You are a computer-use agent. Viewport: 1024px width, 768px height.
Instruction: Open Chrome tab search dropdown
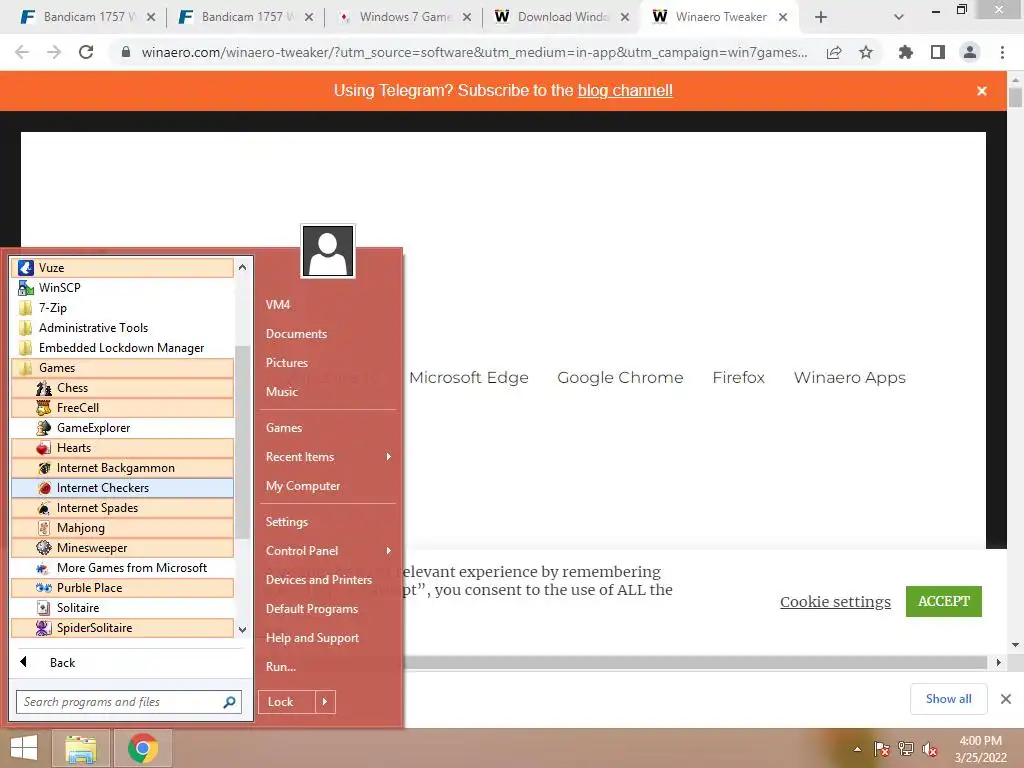coord(899,18)
